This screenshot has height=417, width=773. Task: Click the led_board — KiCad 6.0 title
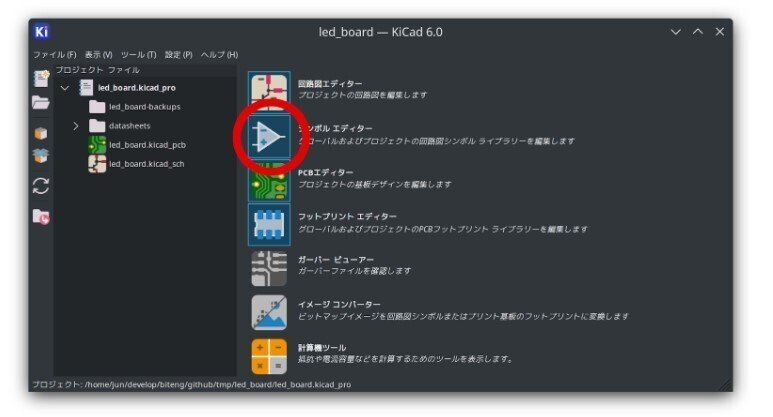(381, 32)
